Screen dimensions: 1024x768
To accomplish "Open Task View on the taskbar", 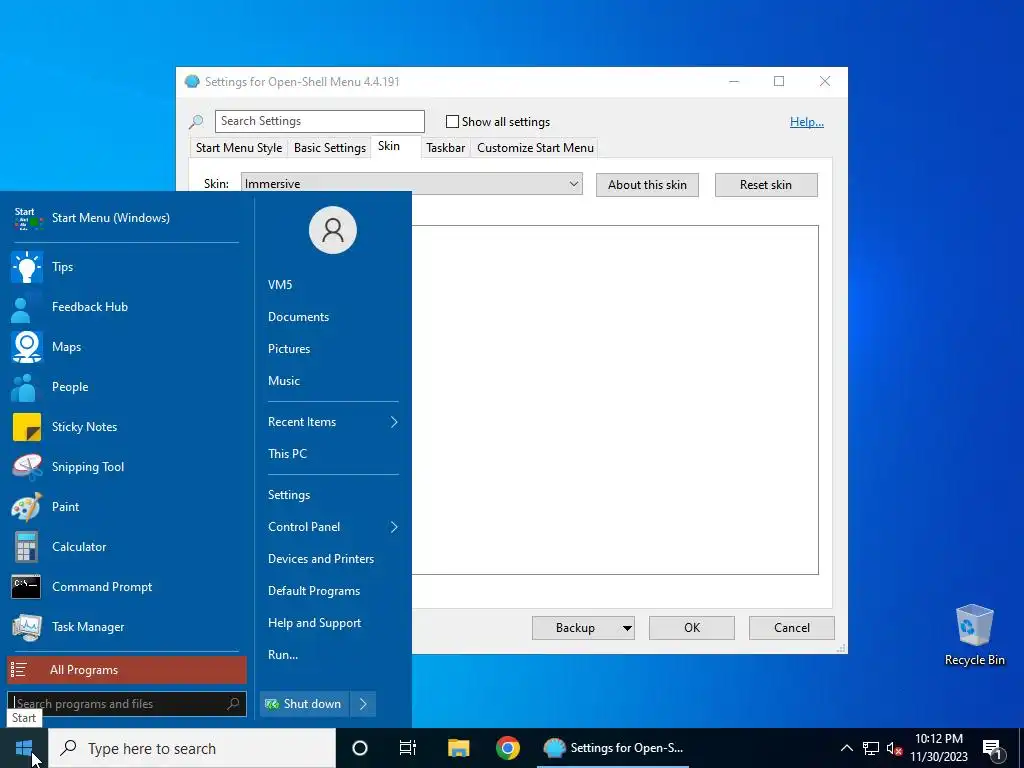I will point(408,748).
